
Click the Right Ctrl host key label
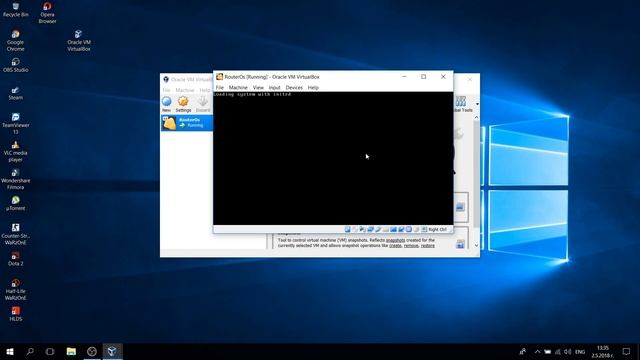(438, 230)
